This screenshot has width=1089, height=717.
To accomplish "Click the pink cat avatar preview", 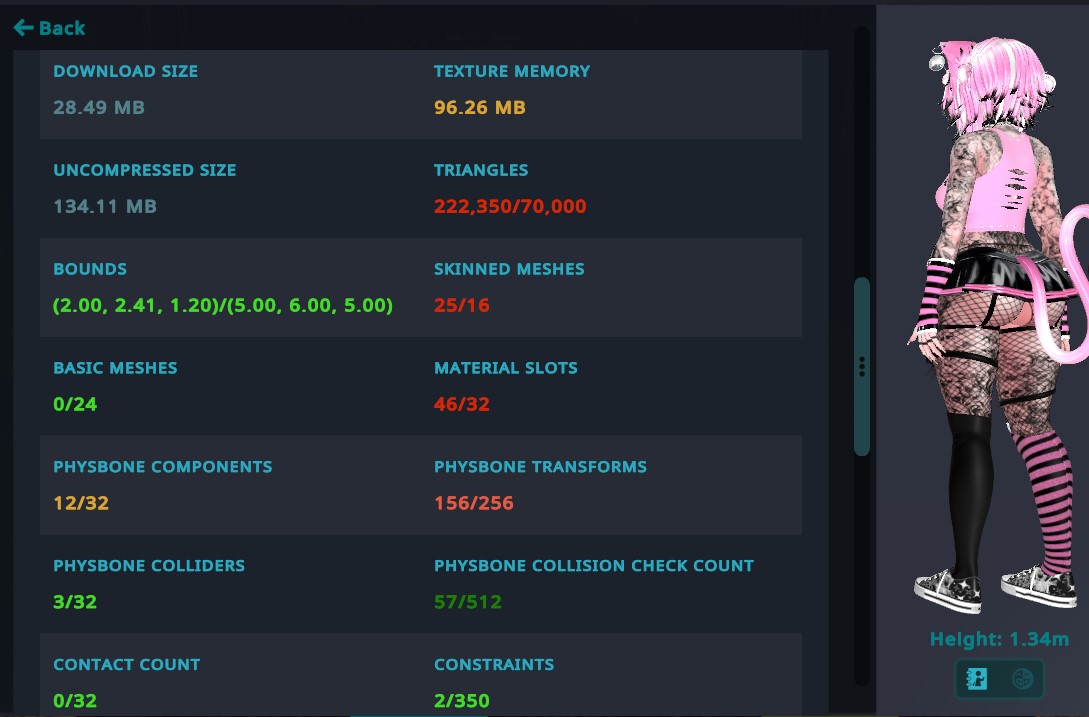I will coord(999,325).
